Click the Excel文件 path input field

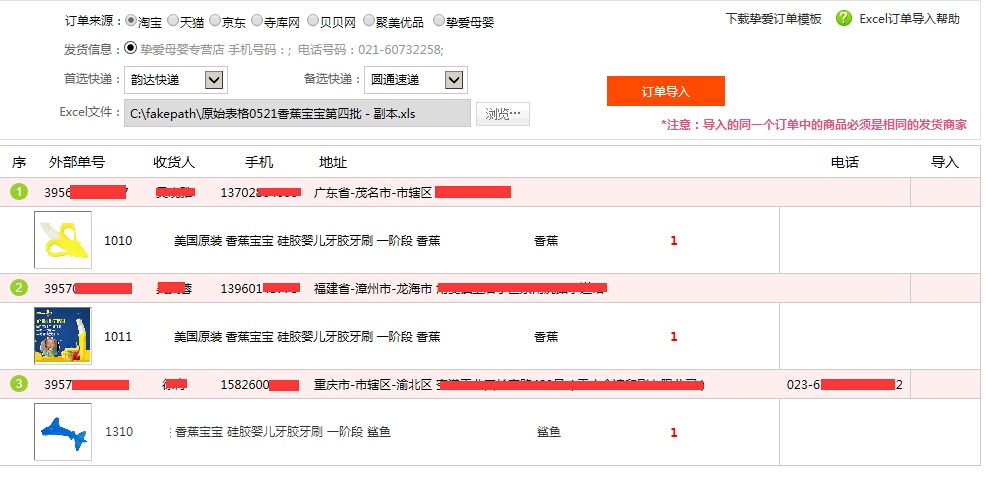point(297,113)
